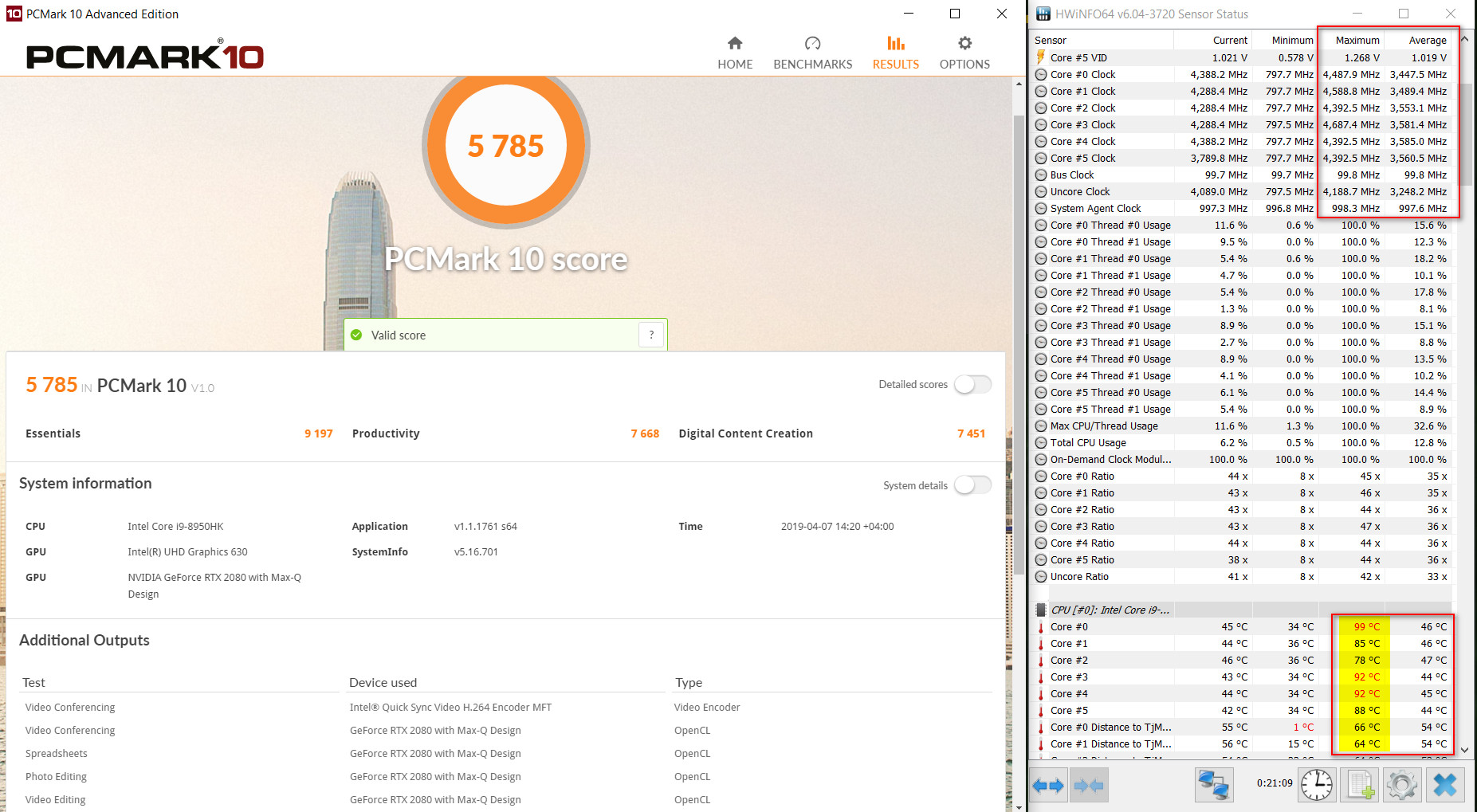Click the Uncore Clock sensor icon
This screenshot has width=1477, height=812.
pyautogui.click(x=1041, y=191)
